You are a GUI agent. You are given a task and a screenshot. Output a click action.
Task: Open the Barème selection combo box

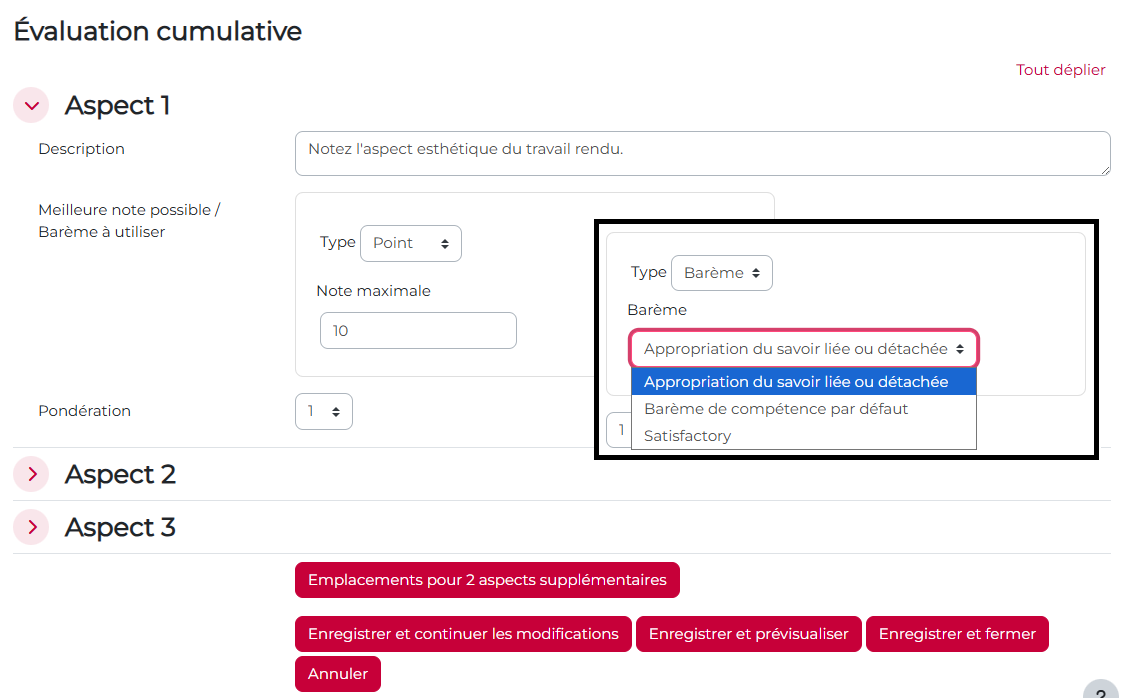pos(804,349)
